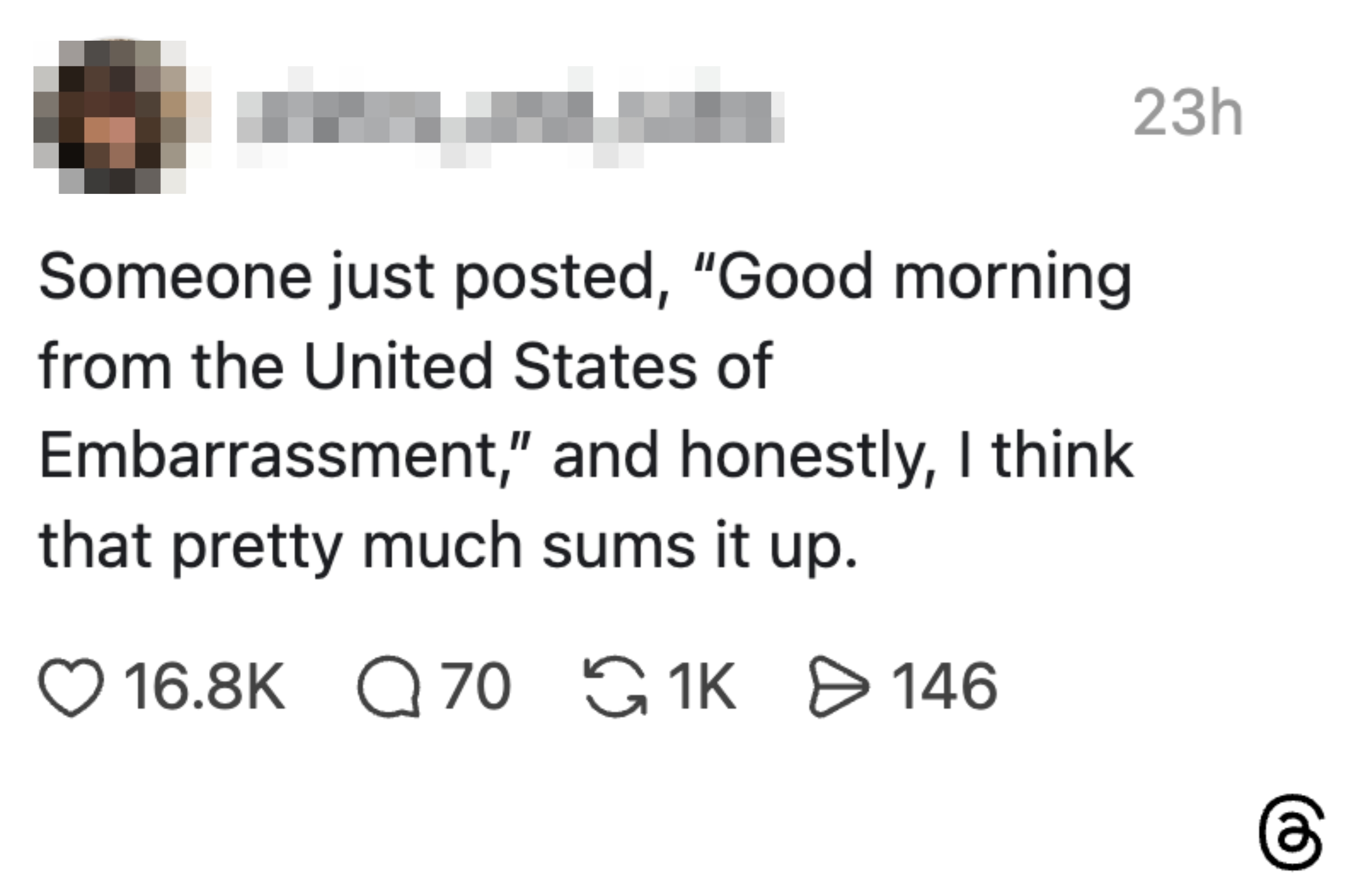Click the blurred username next to the avatar
Image resolution: width=1356 pixels, height=896 pixels.
(510, 117)
